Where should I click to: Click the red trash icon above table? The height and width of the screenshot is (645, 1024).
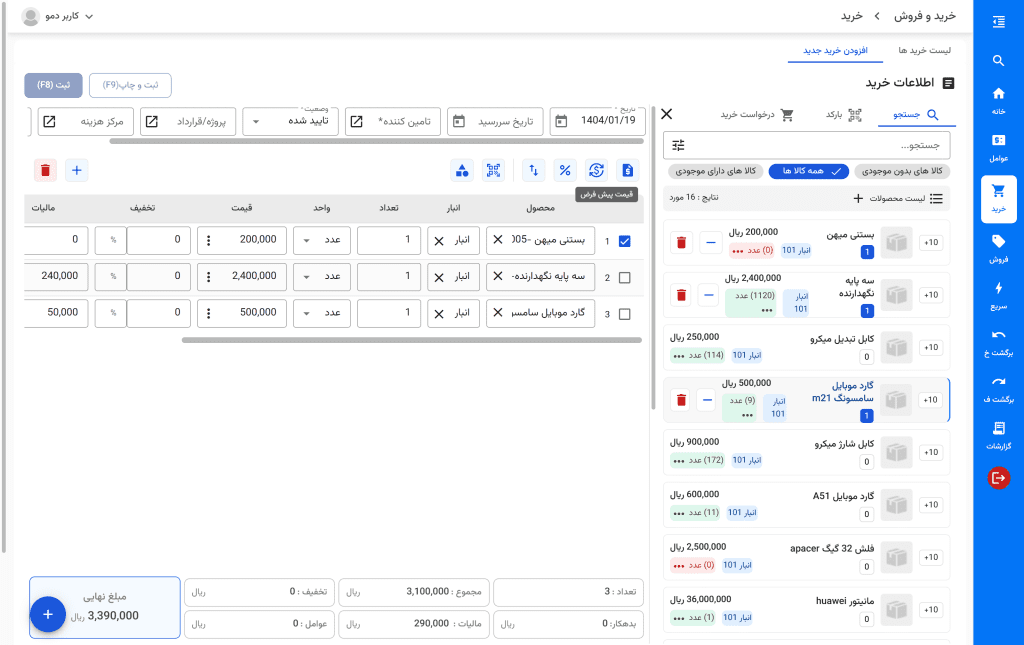pos(45,170)
